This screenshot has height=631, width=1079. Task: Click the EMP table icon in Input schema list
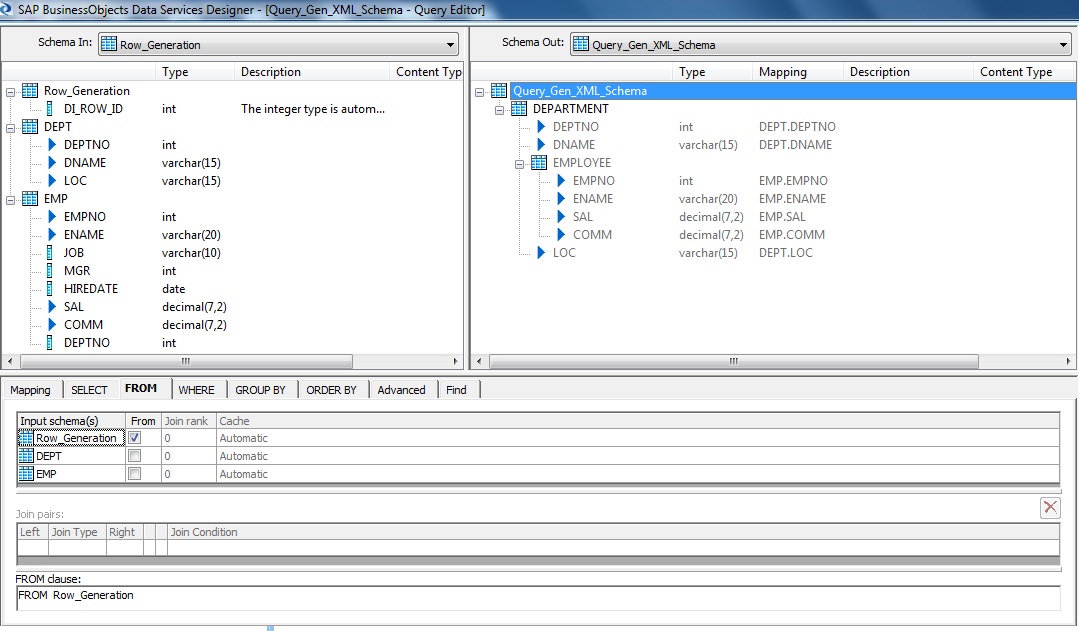coord(26,474)
